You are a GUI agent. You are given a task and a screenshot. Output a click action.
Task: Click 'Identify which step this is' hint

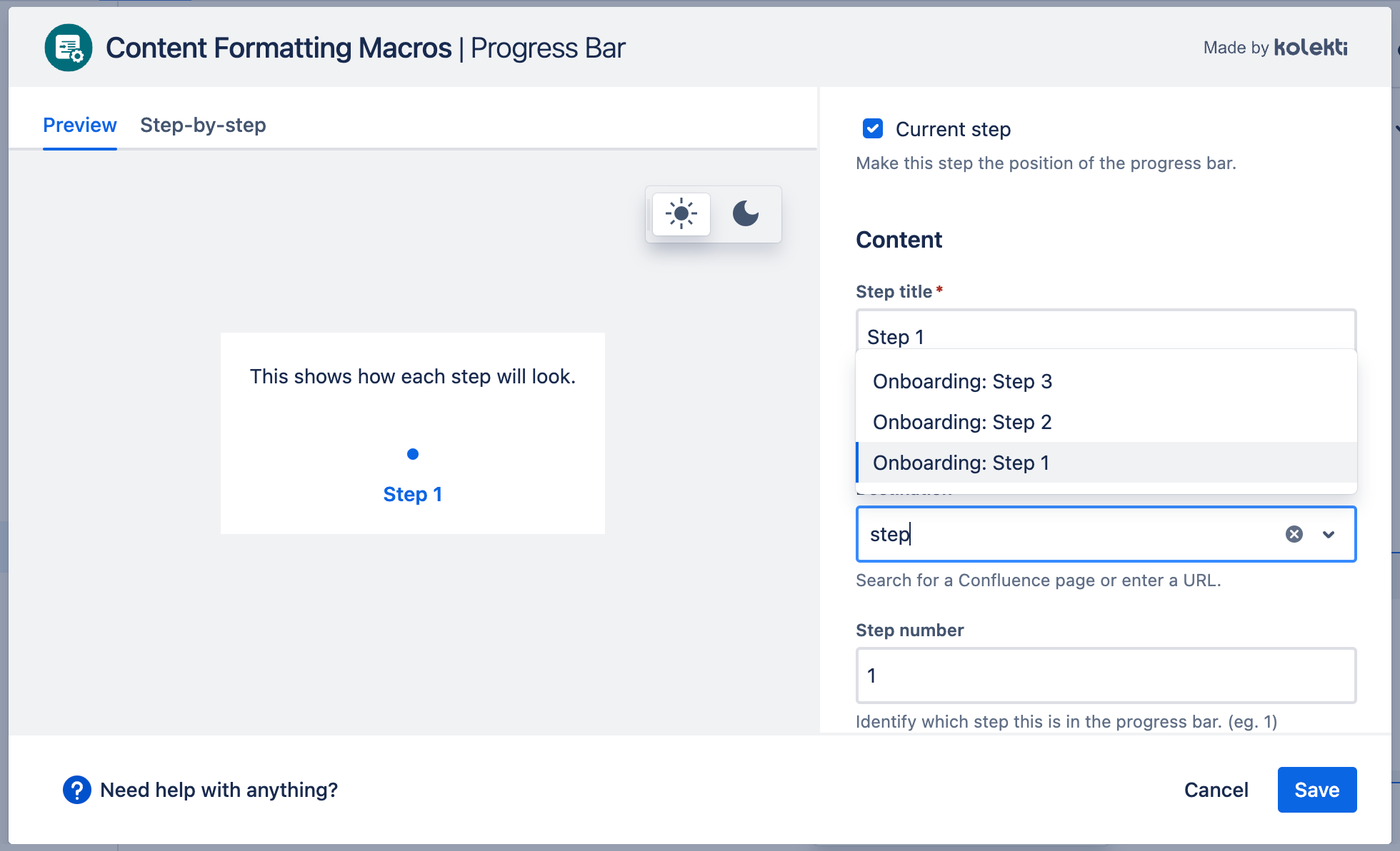(x=1067, y=721)
